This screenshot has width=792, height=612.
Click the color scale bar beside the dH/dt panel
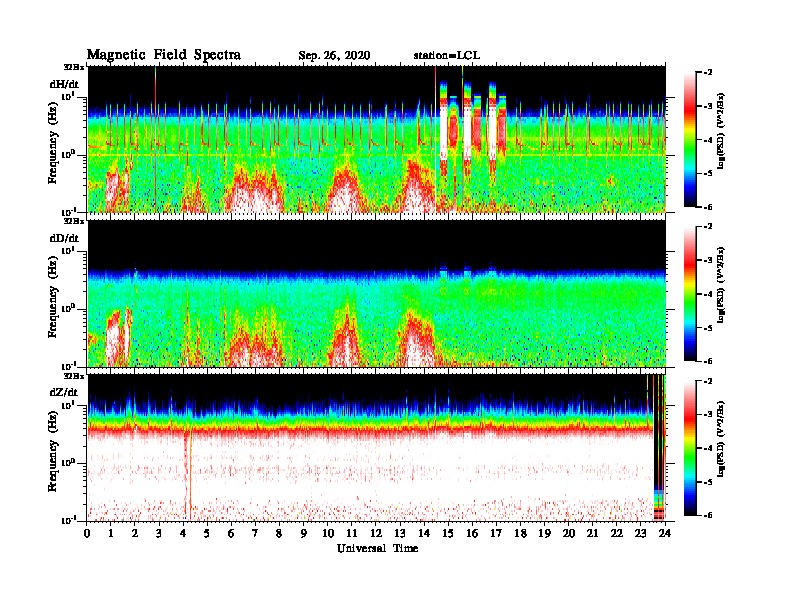[x=690, y=139]
